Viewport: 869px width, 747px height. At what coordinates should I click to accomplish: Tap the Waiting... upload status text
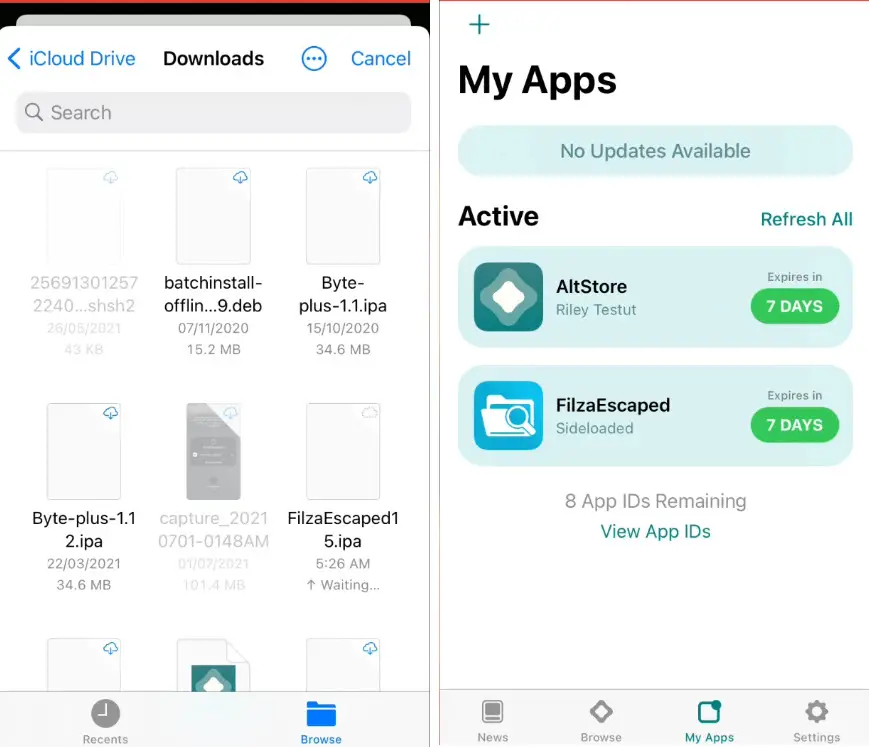coord(343,585)
